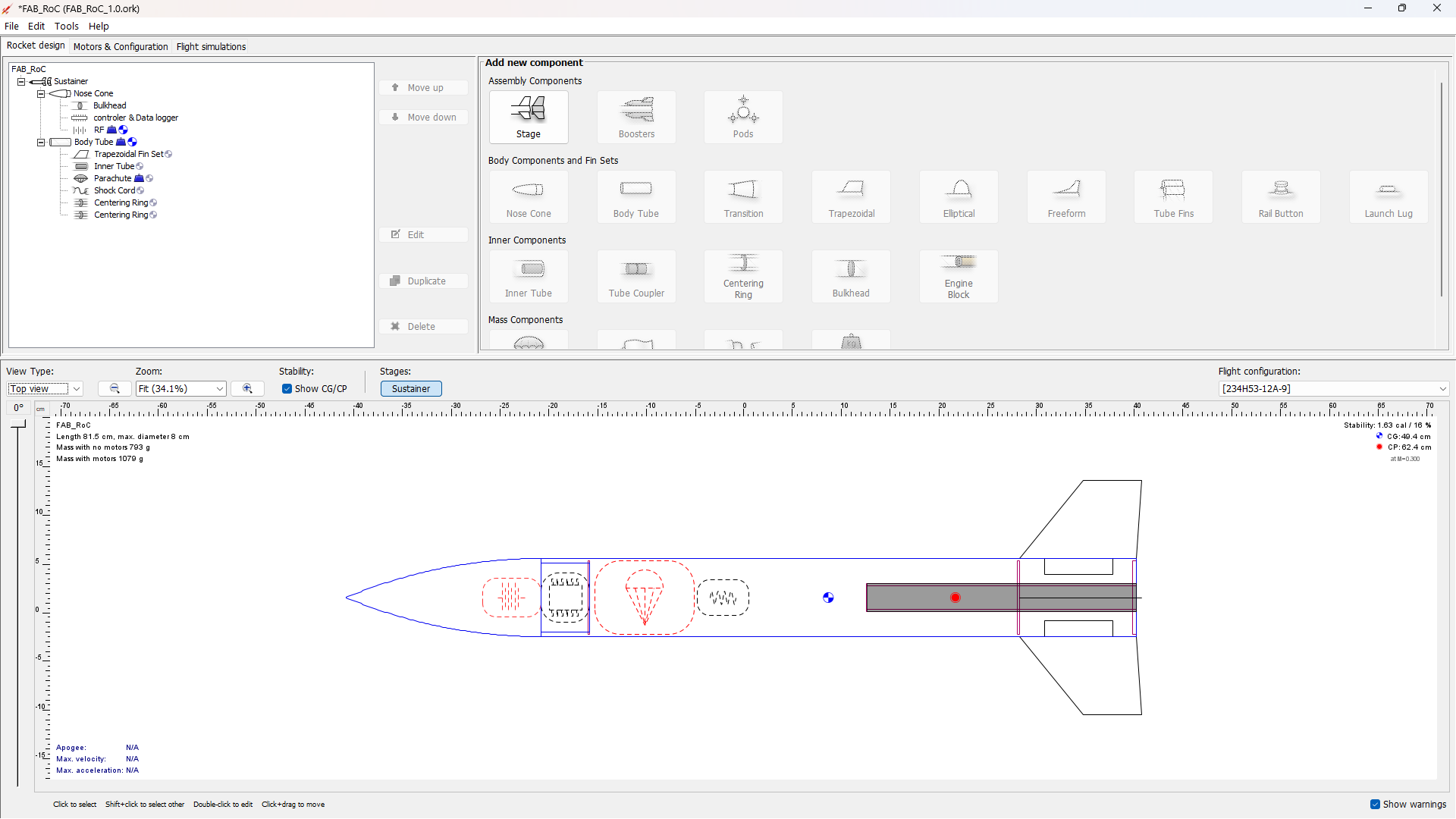Add a Tube Coupler component
Screen dimensions: 1456x819
pos(636,276)
